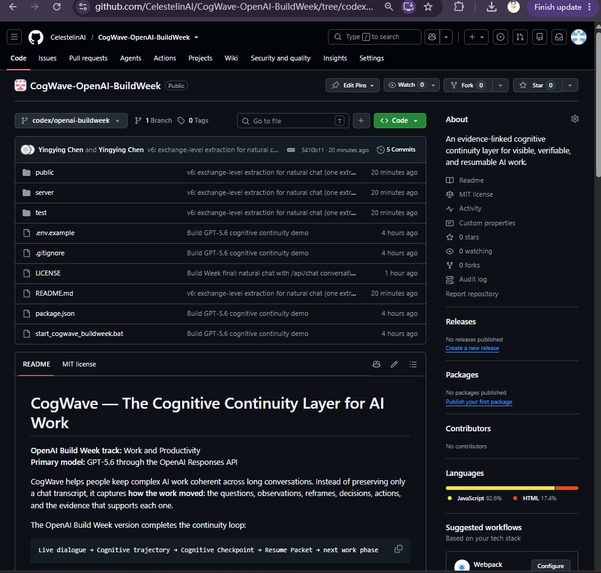The image size is (601, 573).
Task: Open user avatar menu in header
Action: pos(578,37)
